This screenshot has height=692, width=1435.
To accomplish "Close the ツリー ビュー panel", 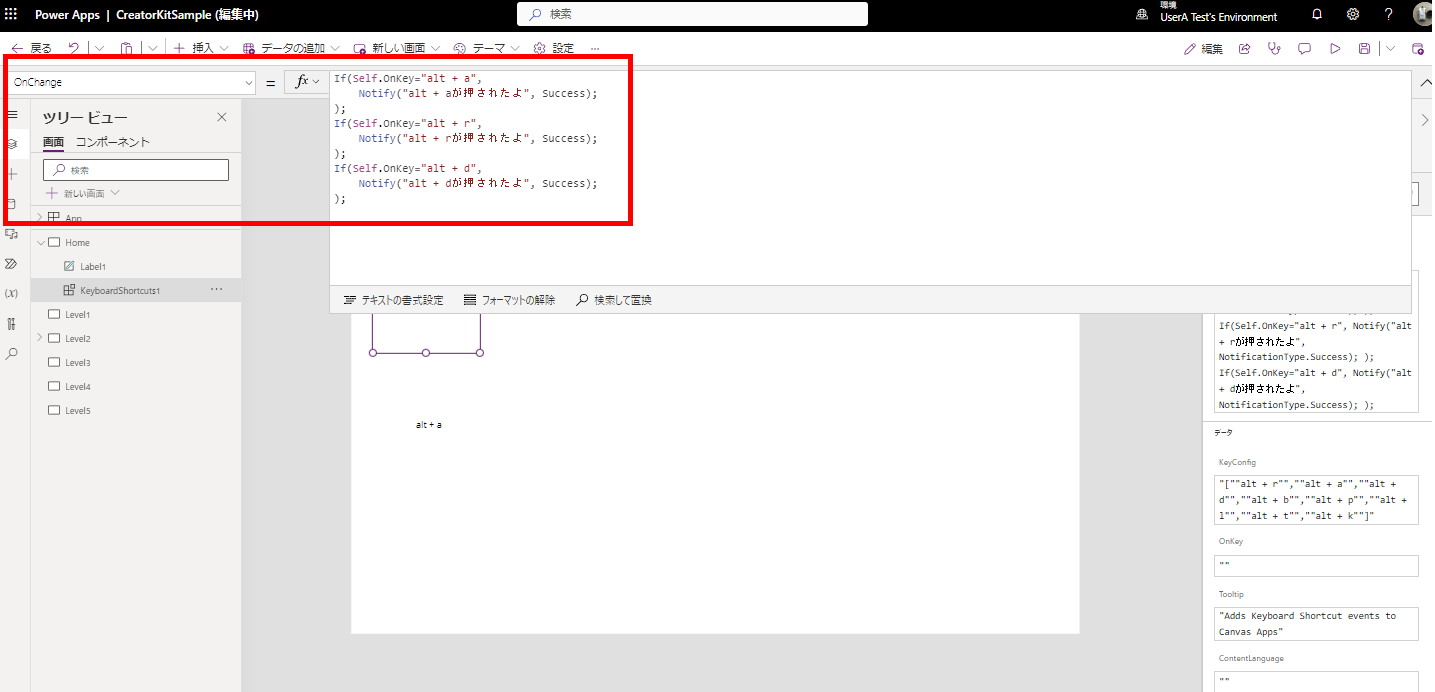I will (222, 117).
